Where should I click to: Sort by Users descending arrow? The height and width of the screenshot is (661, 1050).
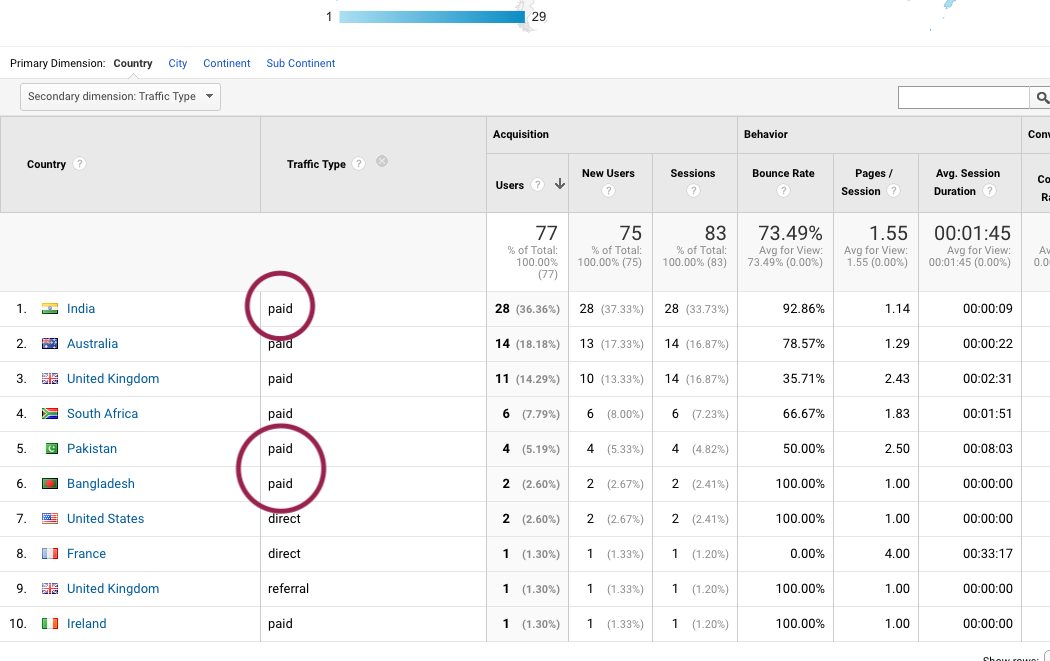[560, 184]
